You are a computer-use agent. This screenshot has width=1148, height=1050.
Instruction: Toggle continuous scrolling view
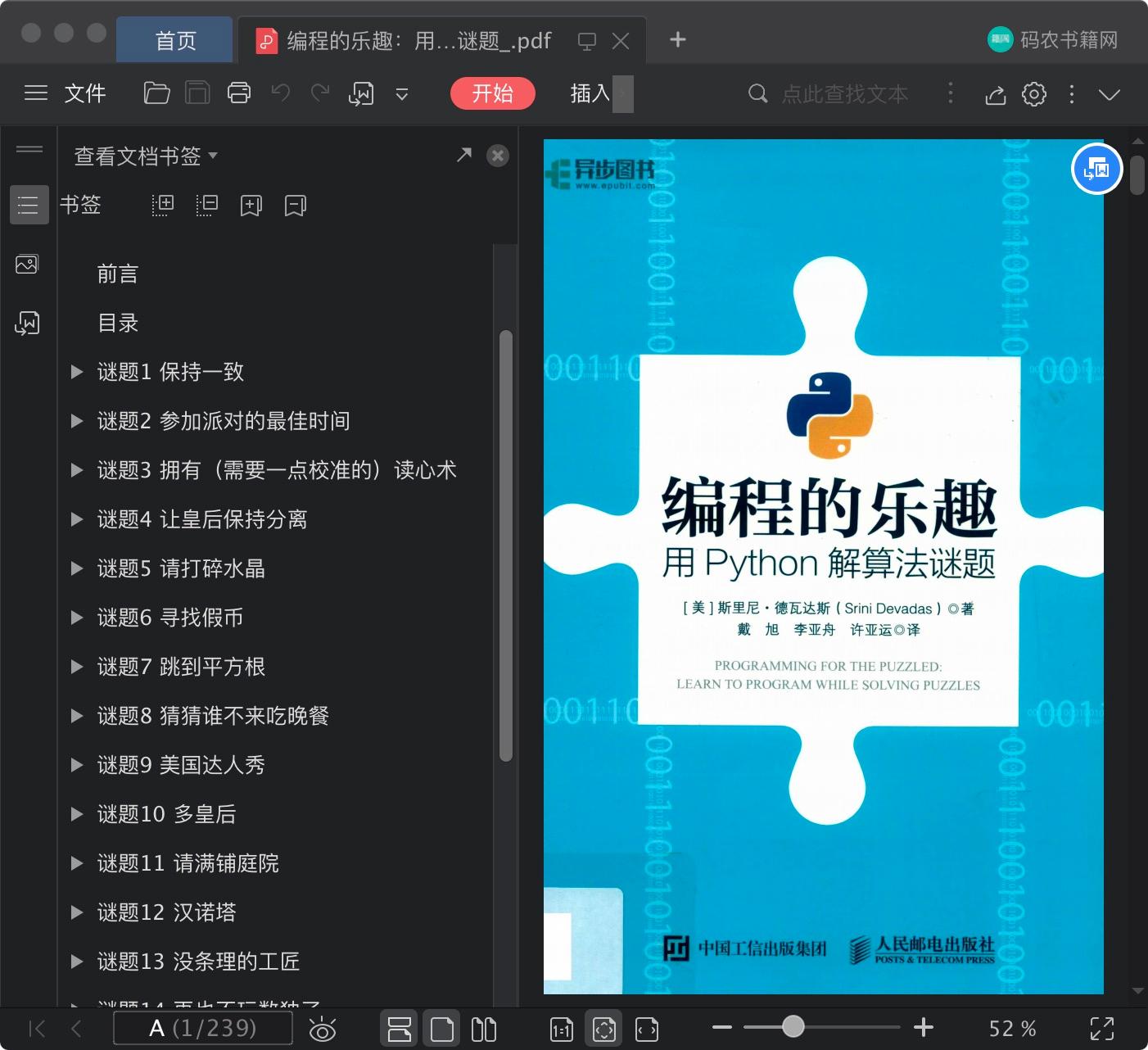(x=400, y=1029)
